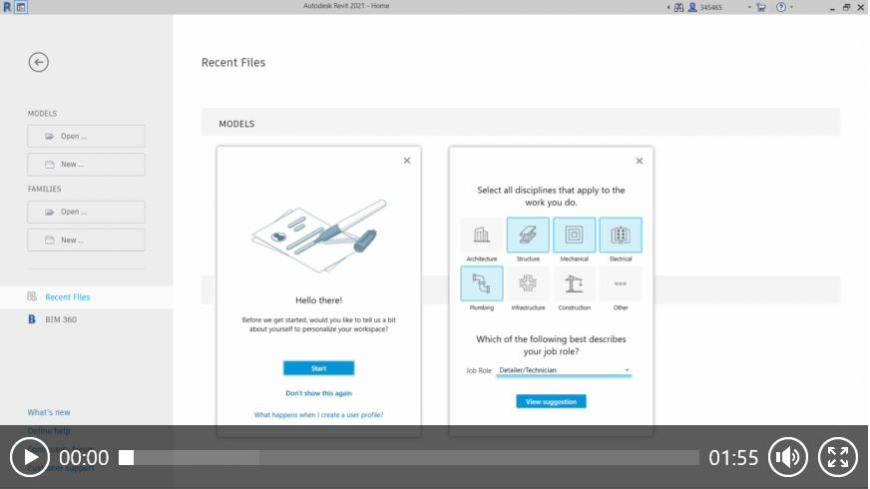Click the 00:00 elapsed time
Screen dimensions: 870x489
coord(84,458)
